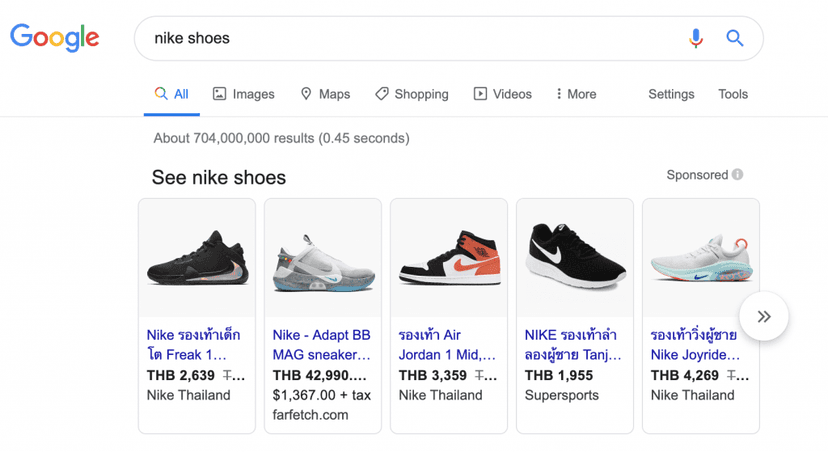828x452 pixels.
Task: Go to the Videos tab
Action: (x=502, y=94)
